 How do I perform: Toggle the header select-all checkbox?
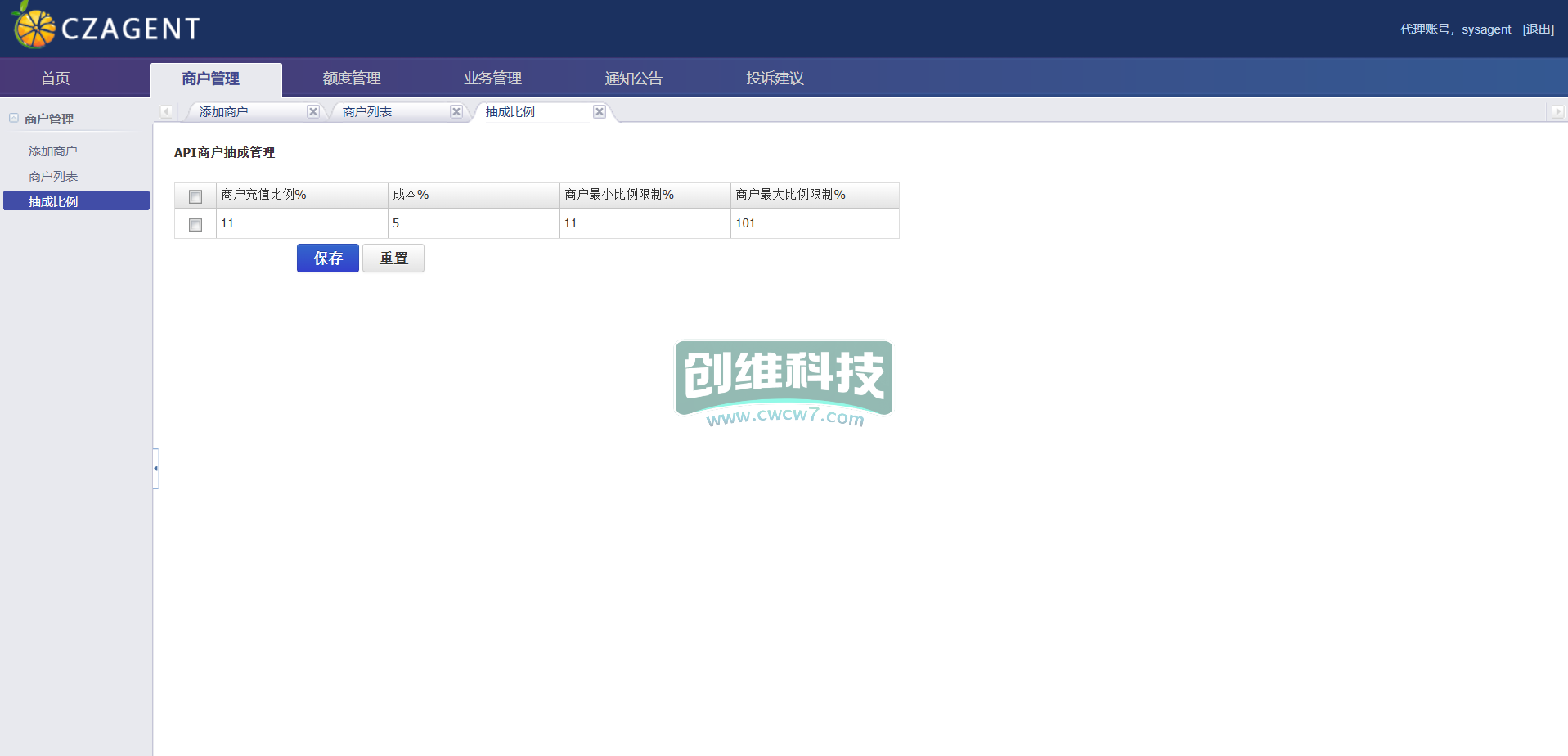195,196
